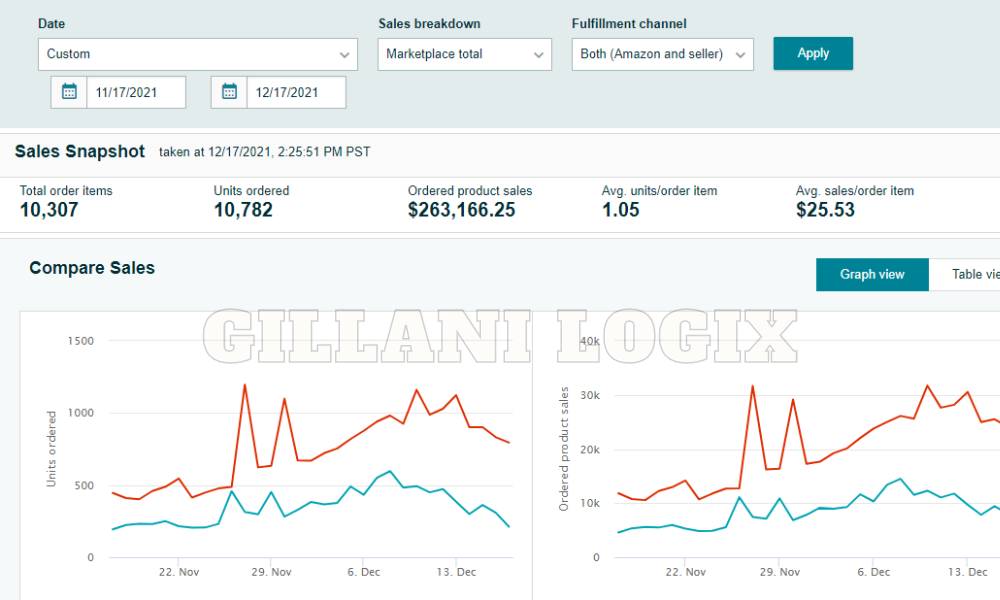Switch to Table view
The width and height of the screenshot is (1000, 600).
click(x=975, y=274)
